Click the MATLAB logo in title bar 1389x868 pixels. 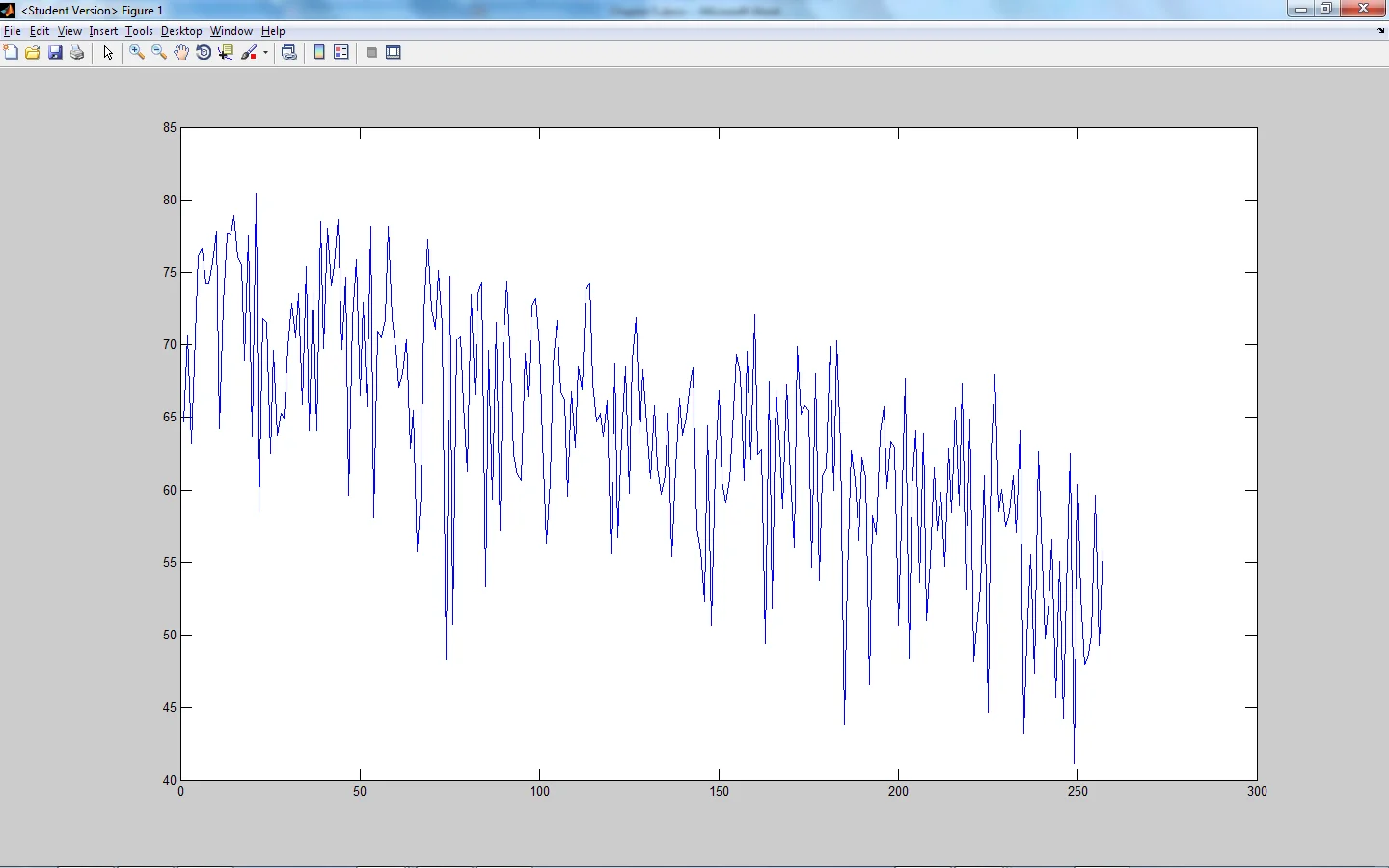point(8,10)
